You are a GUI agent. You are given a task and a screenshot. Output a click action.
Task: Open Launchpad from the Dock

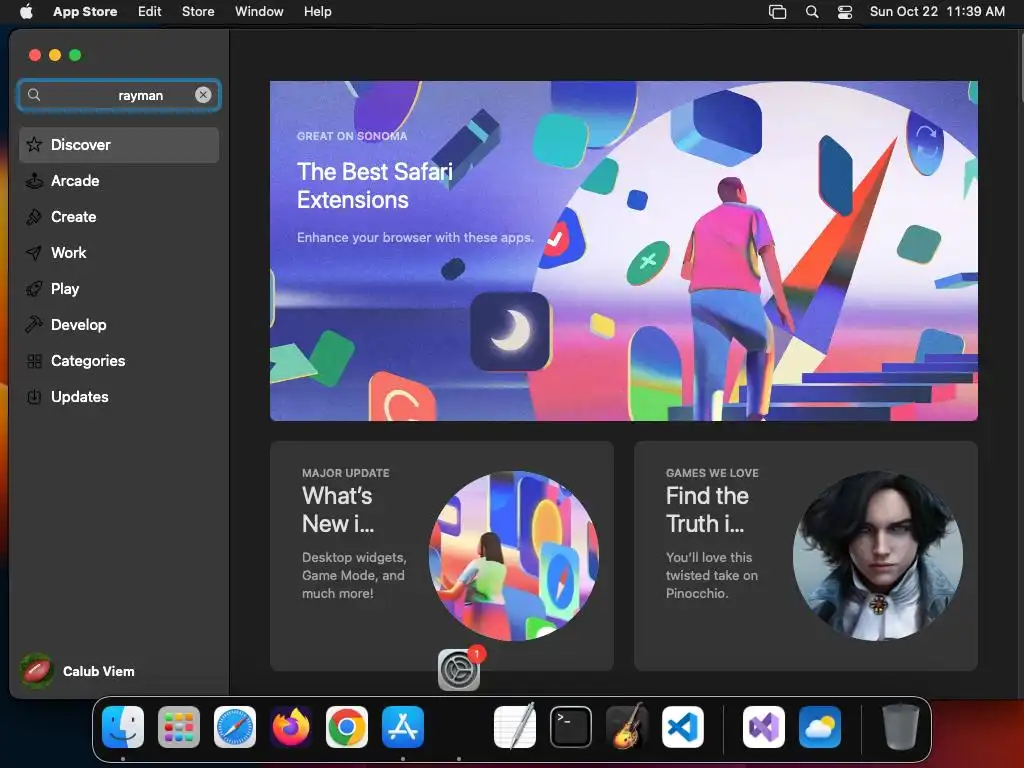[x=179, y=727]
